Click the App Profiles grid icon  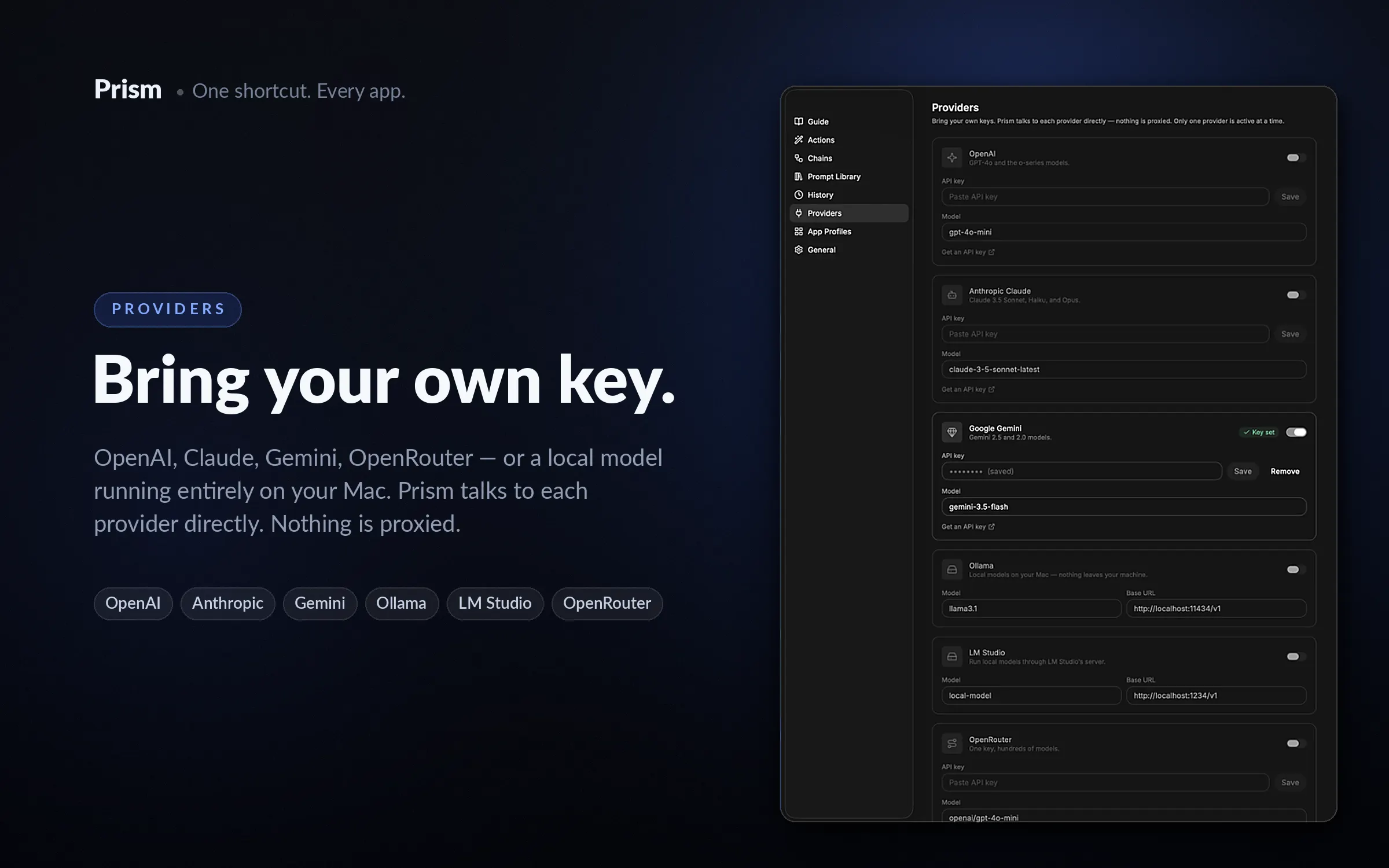(x=799, y=231)
